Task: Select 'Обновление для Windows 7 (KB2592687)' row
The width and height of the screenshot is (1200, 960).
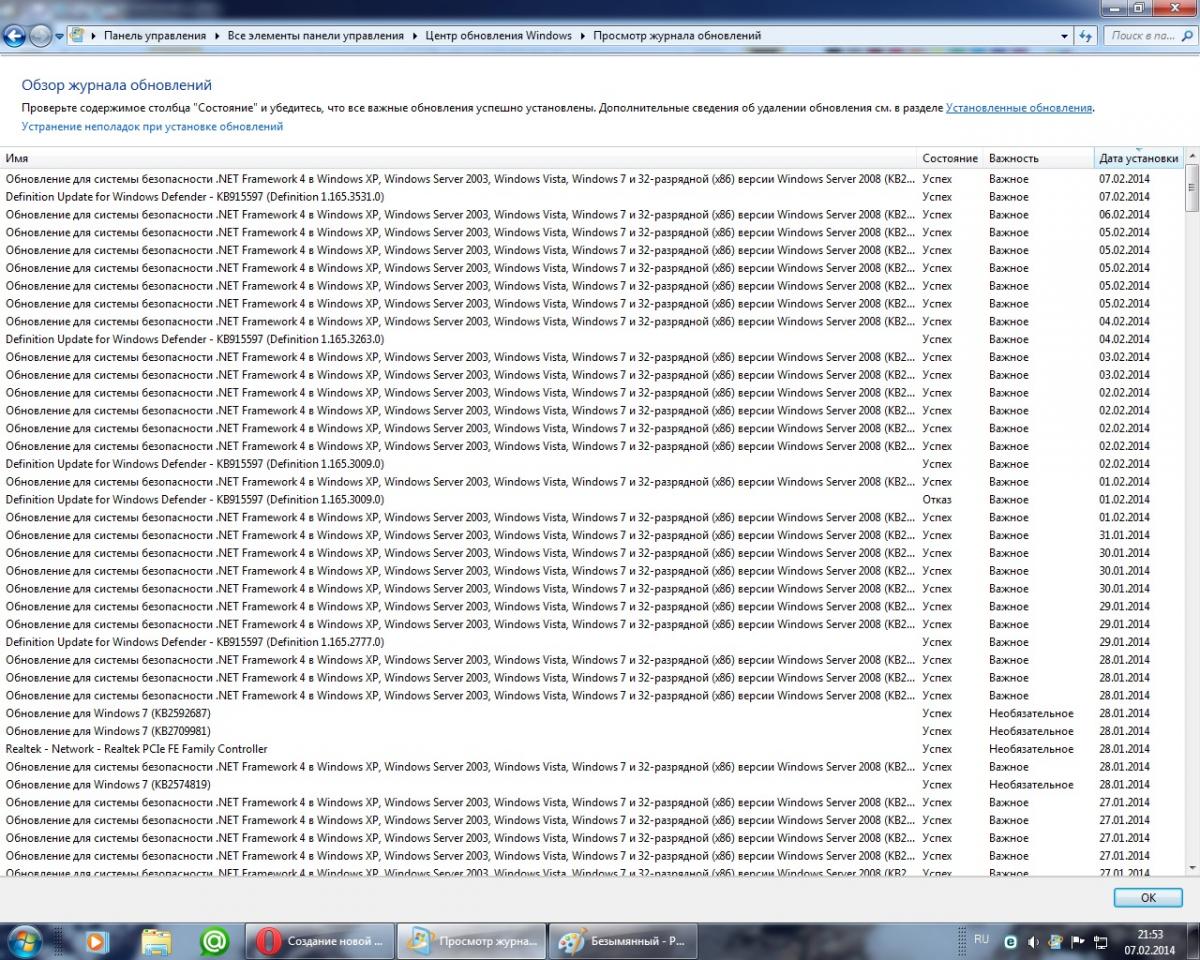Action: (592, 713)
